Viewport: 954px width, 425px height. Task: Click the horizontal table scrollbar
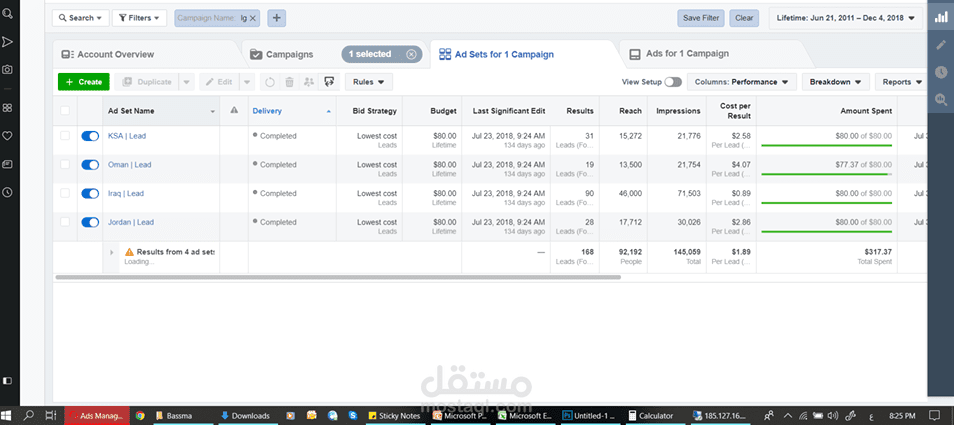338,277
